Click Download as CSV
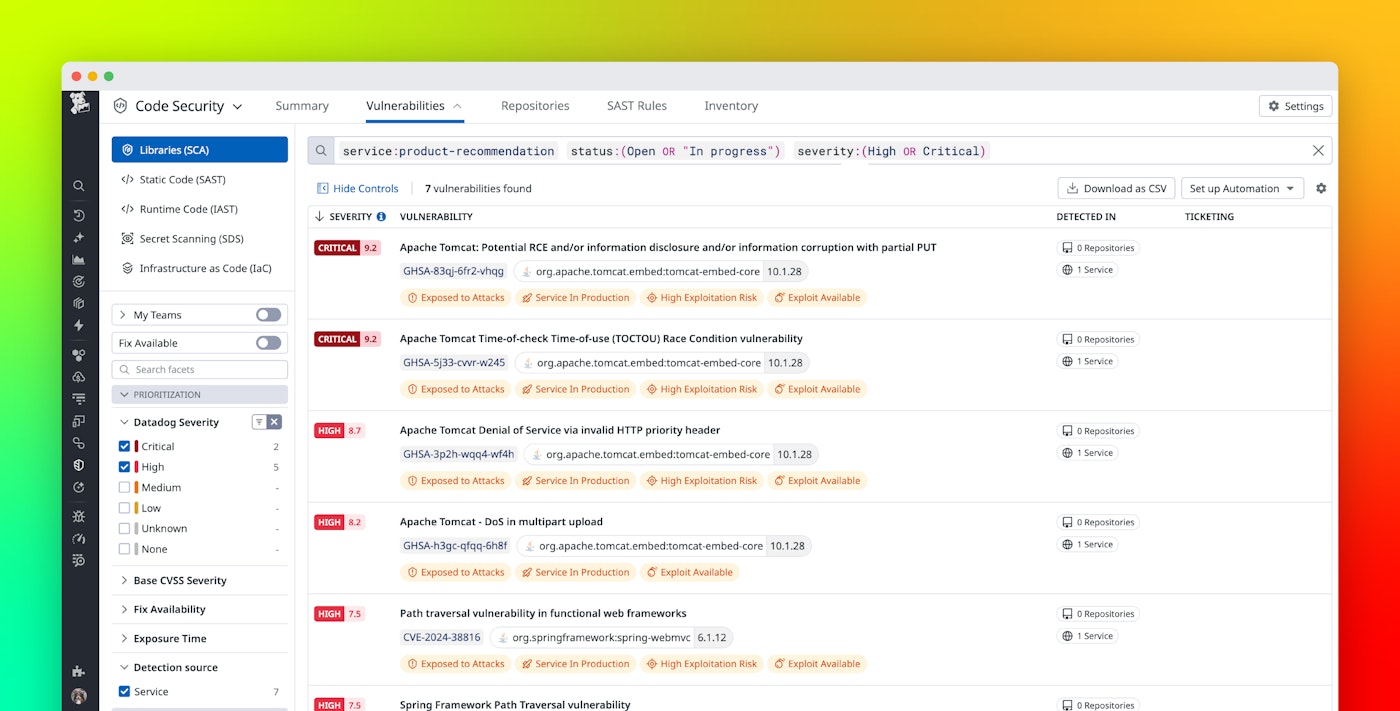Screen dimensions: 1400x711 [1116, 188]
